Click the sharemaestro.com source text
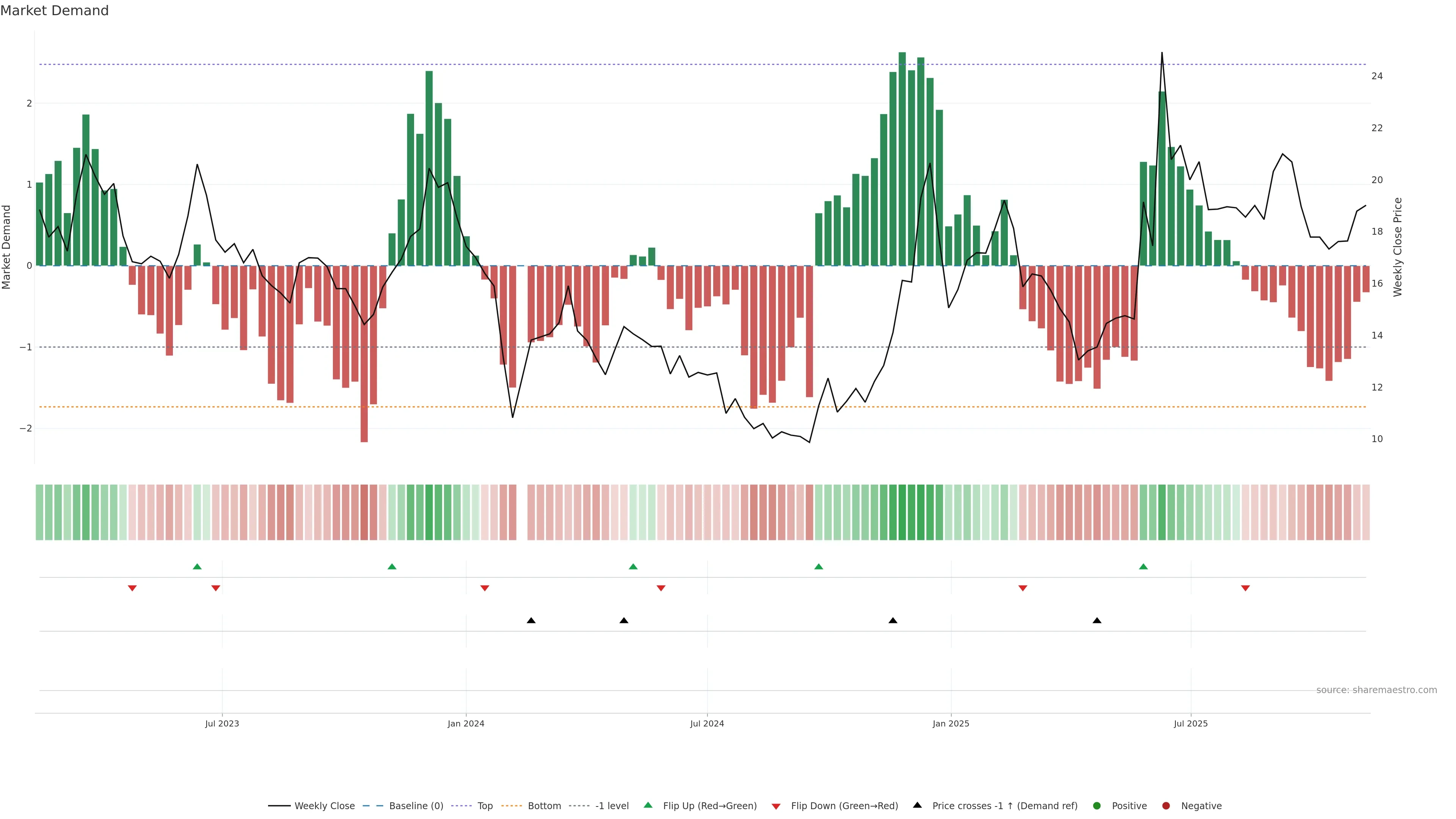 click(x=1376, y=690)
